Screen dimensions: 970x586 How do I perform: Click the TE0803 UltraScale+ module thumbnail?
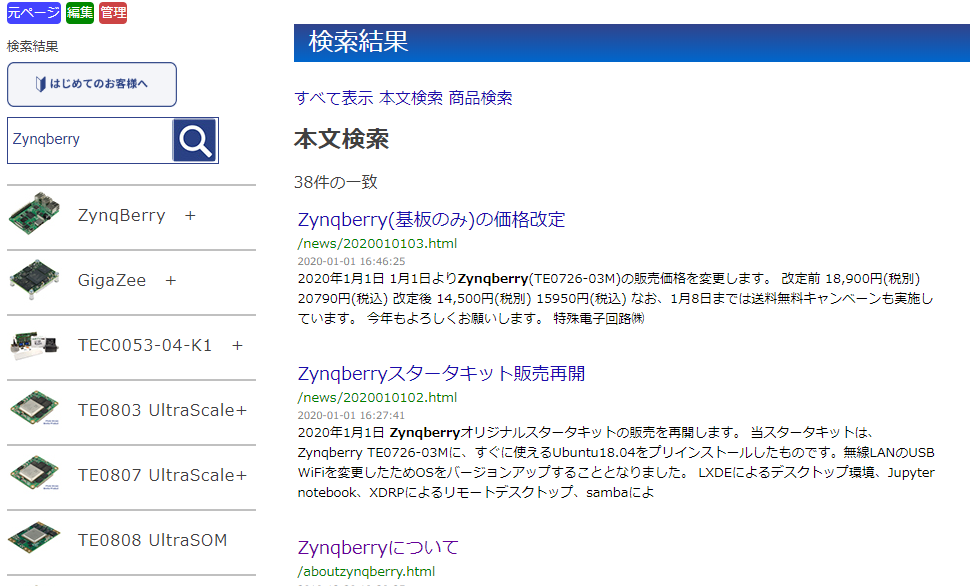pyautogui.click(x=35, y=410)
